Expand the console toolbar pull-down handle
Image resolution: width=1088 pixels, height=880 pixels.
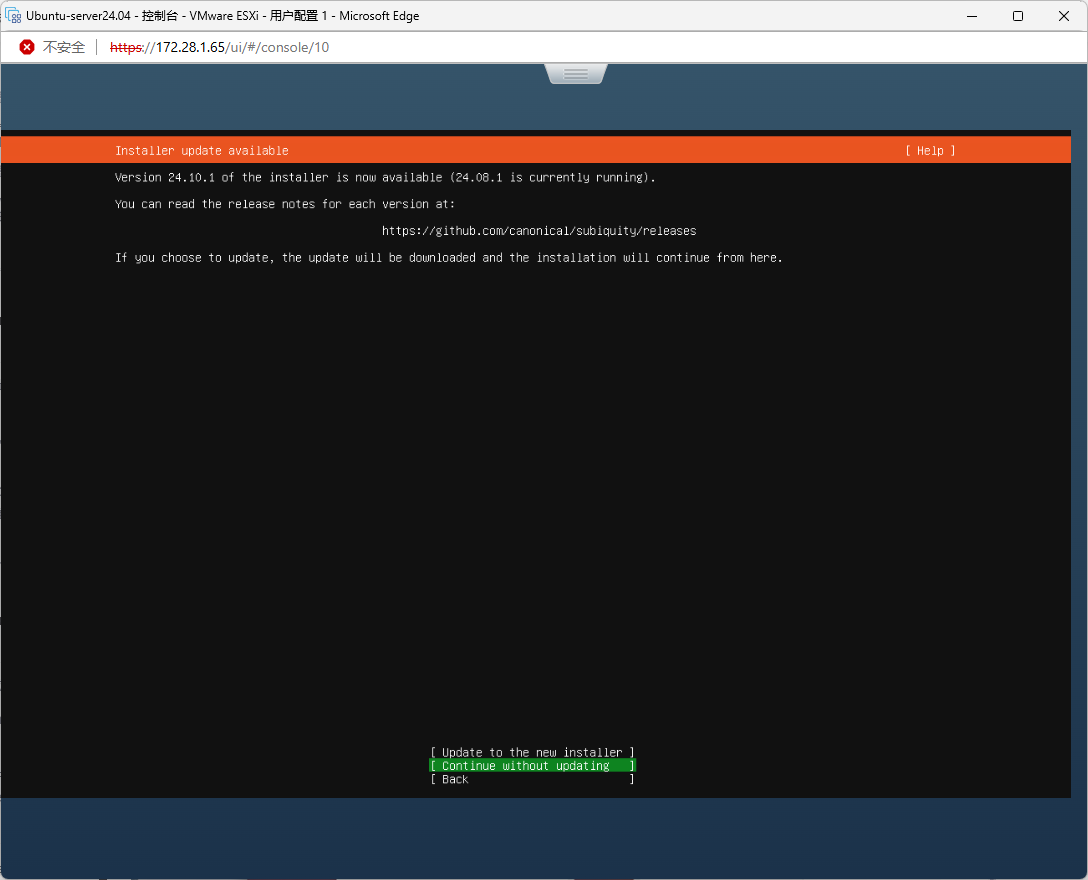(x=576, y=74)
